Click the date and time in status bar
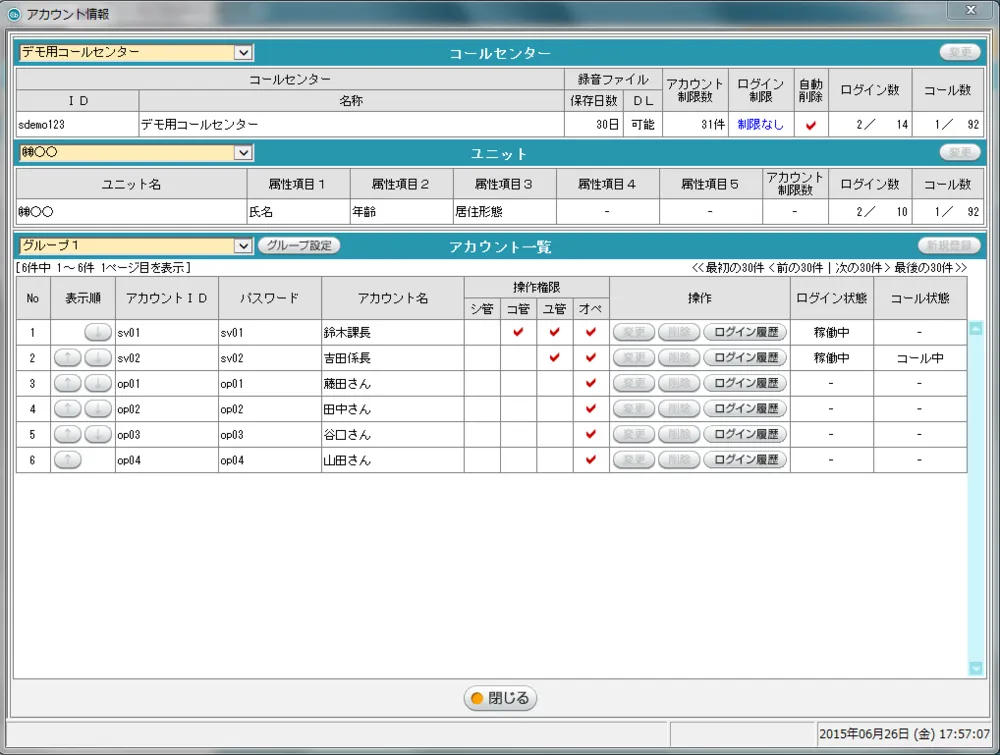1000x755 pixels. pos(904,734)
